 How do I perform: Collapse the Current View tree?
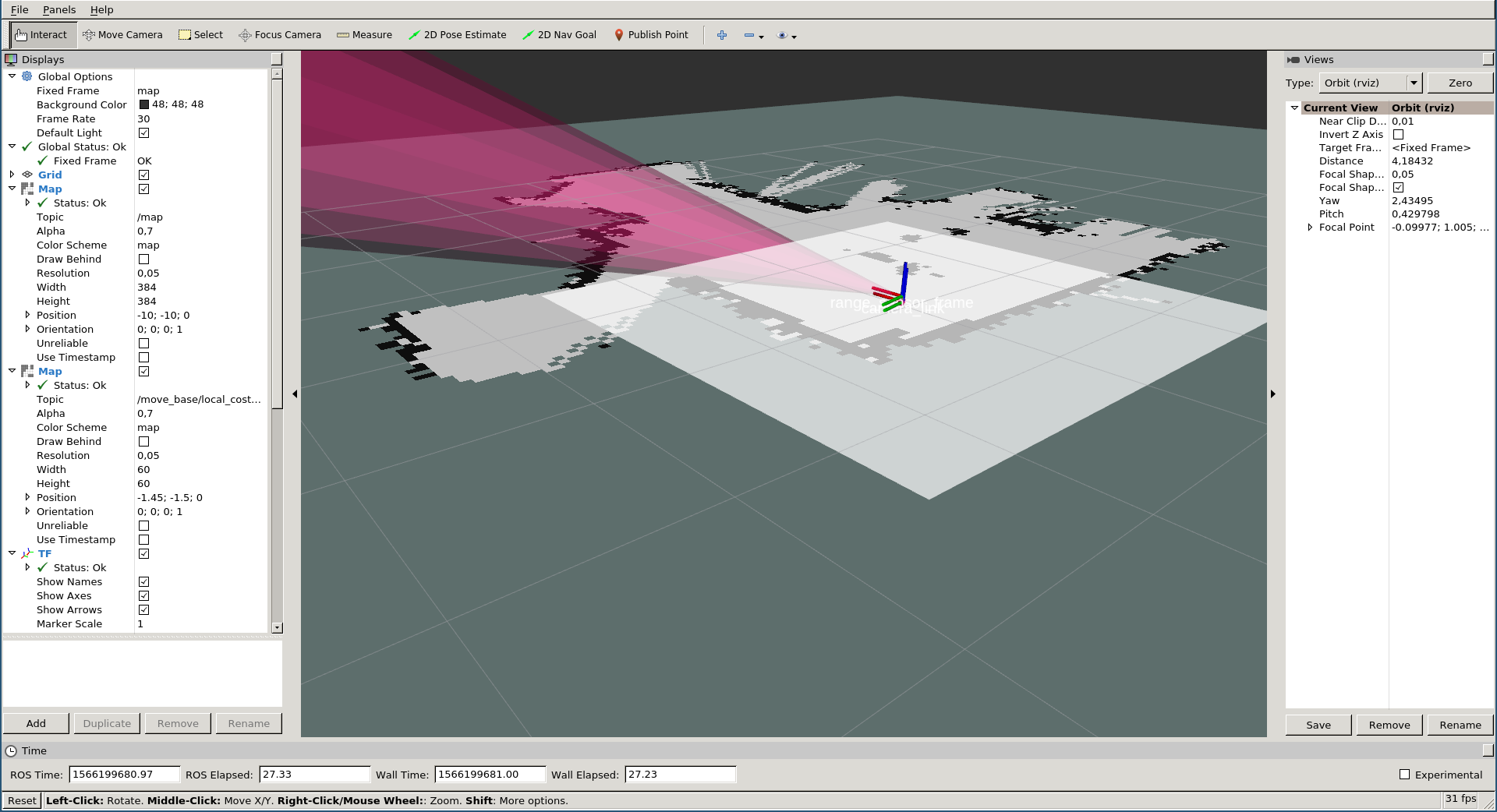[x=1294, y=108]
